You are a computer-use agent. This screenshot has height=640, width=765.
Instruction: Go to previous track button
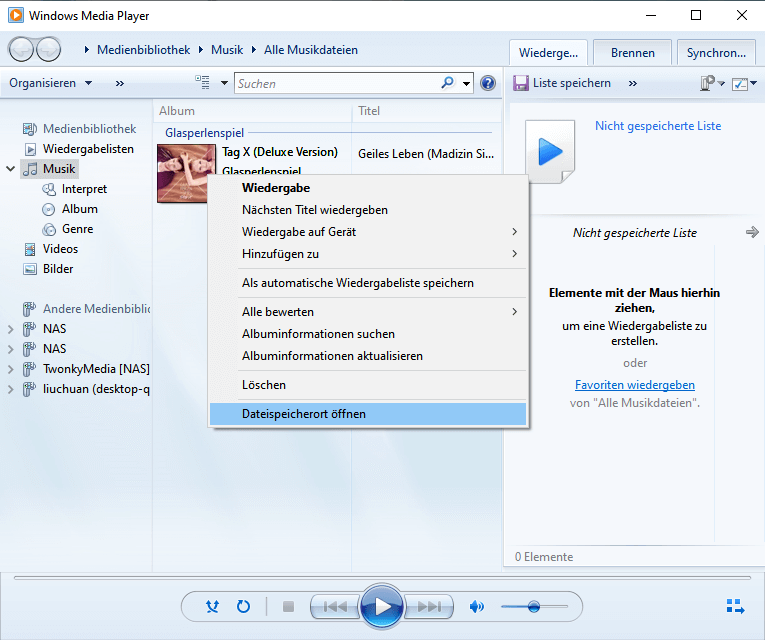point(335,606)
